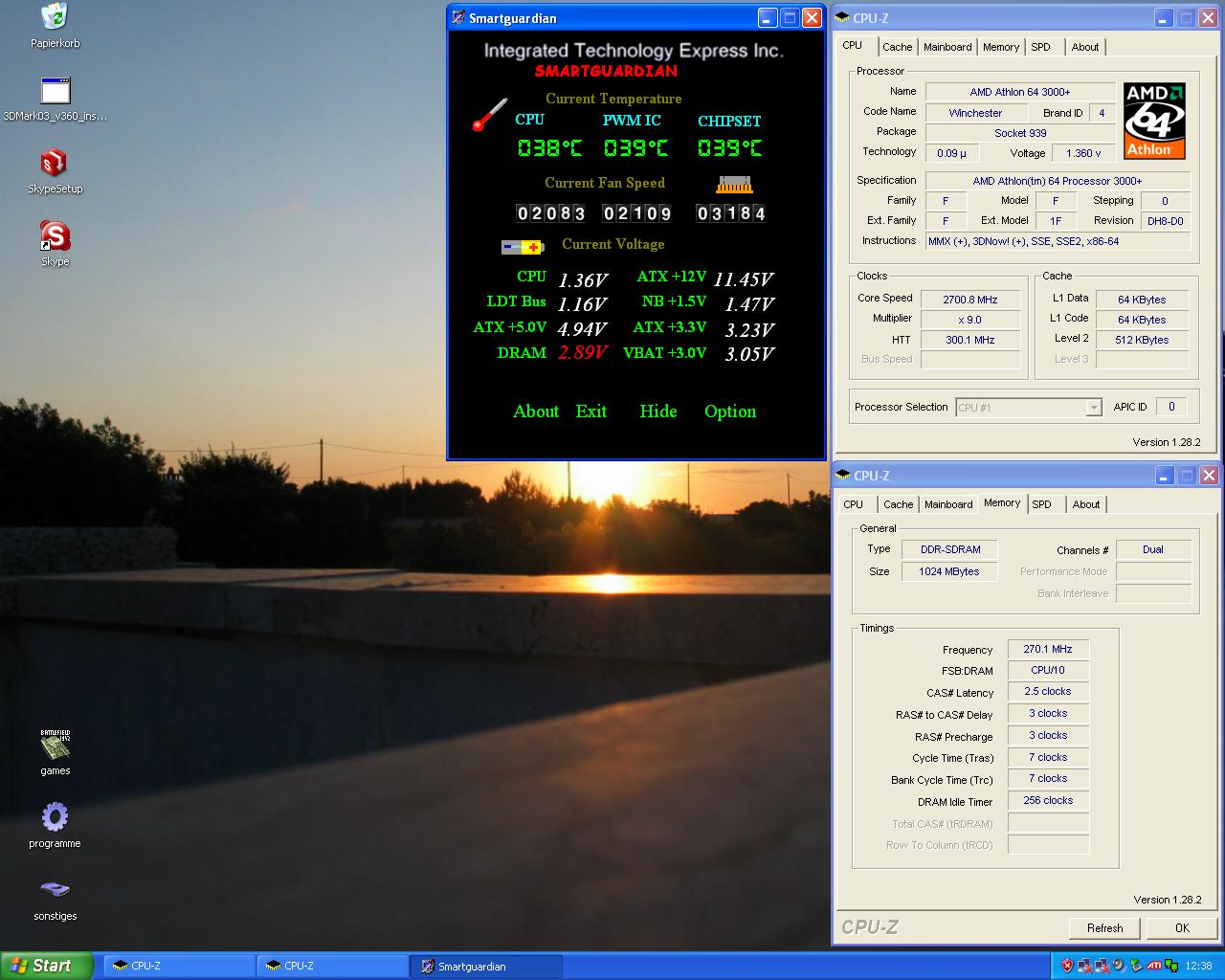Click Hide in the Smartguardian window
The width and height of the screenshot is (1225, 980).
click(x=658, y=412)
